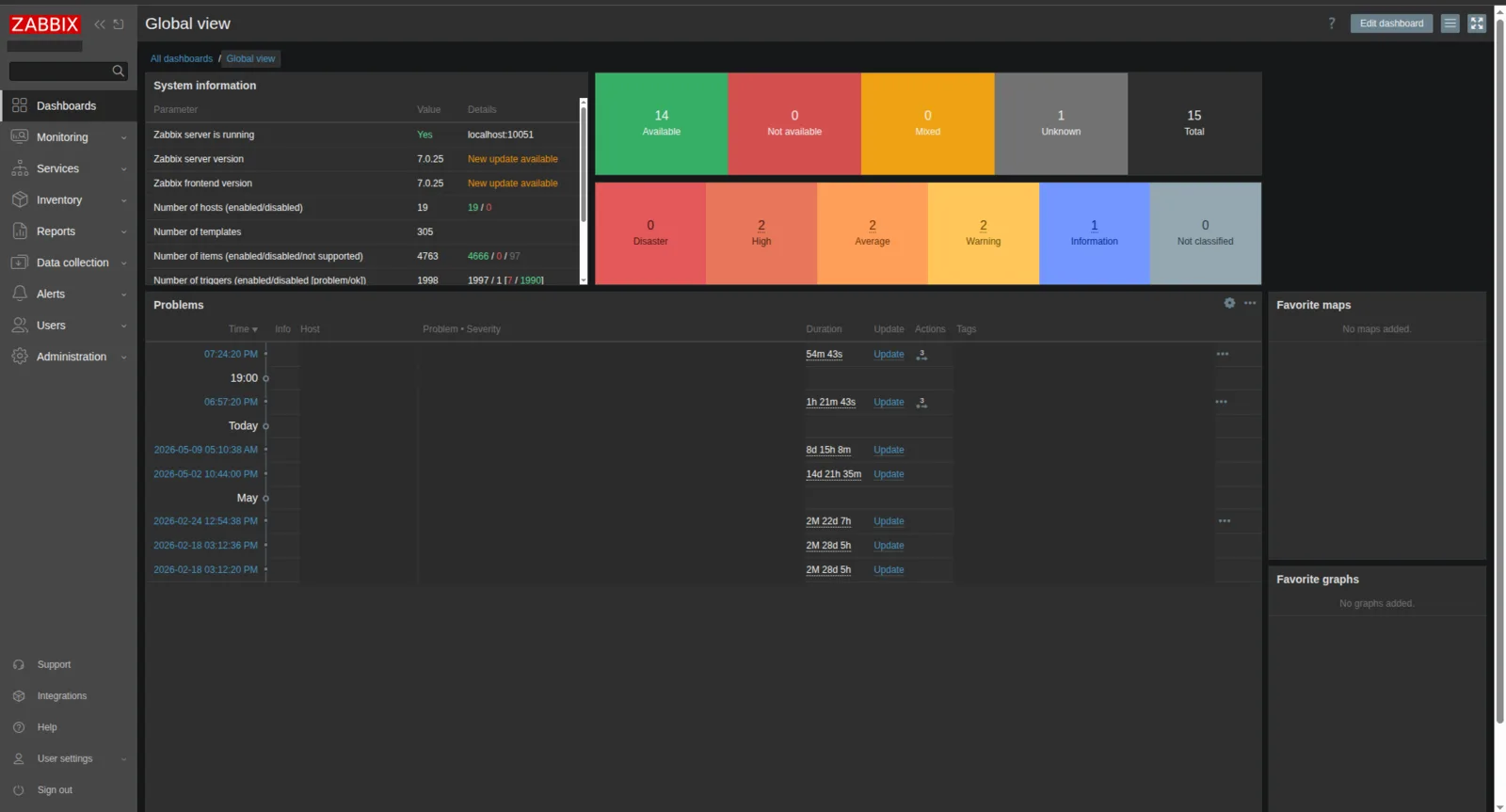Screen dimensions: 1506x812
Task: Click Update for 07:24:20 PM problem
Action: [889, 355]
